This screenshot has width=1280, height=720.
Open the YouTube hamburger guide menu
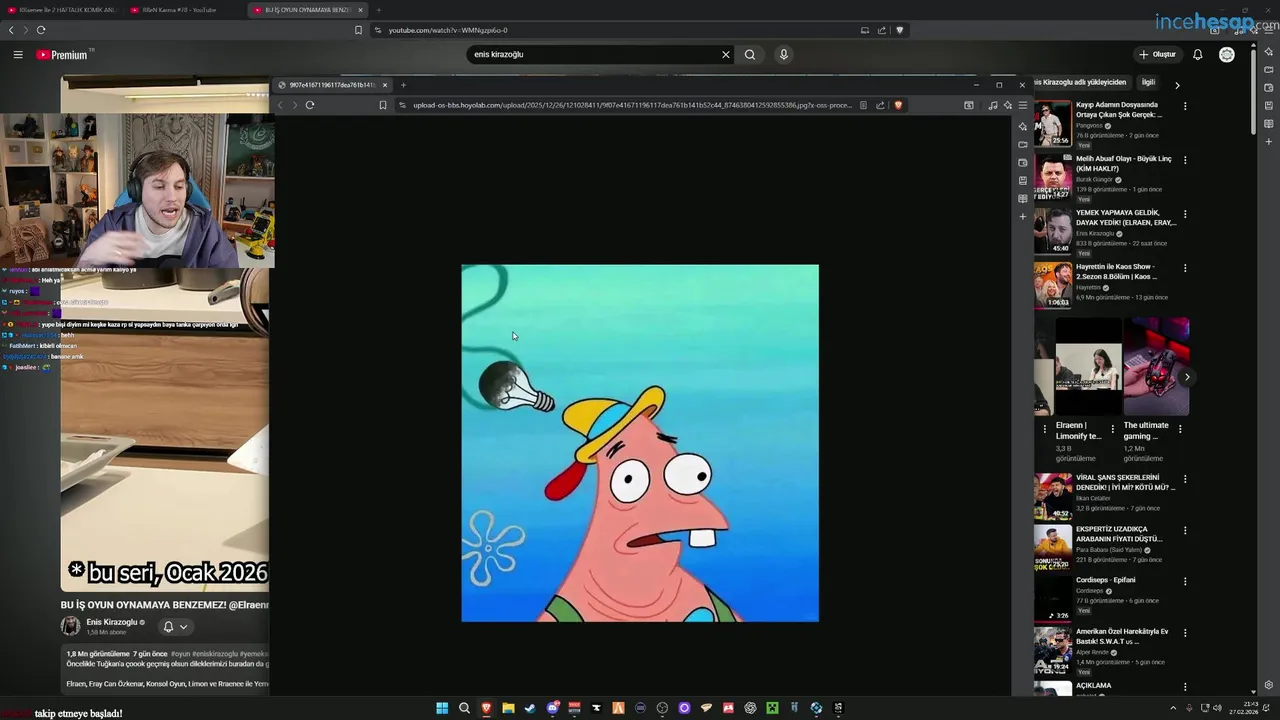tap(18, 55)
